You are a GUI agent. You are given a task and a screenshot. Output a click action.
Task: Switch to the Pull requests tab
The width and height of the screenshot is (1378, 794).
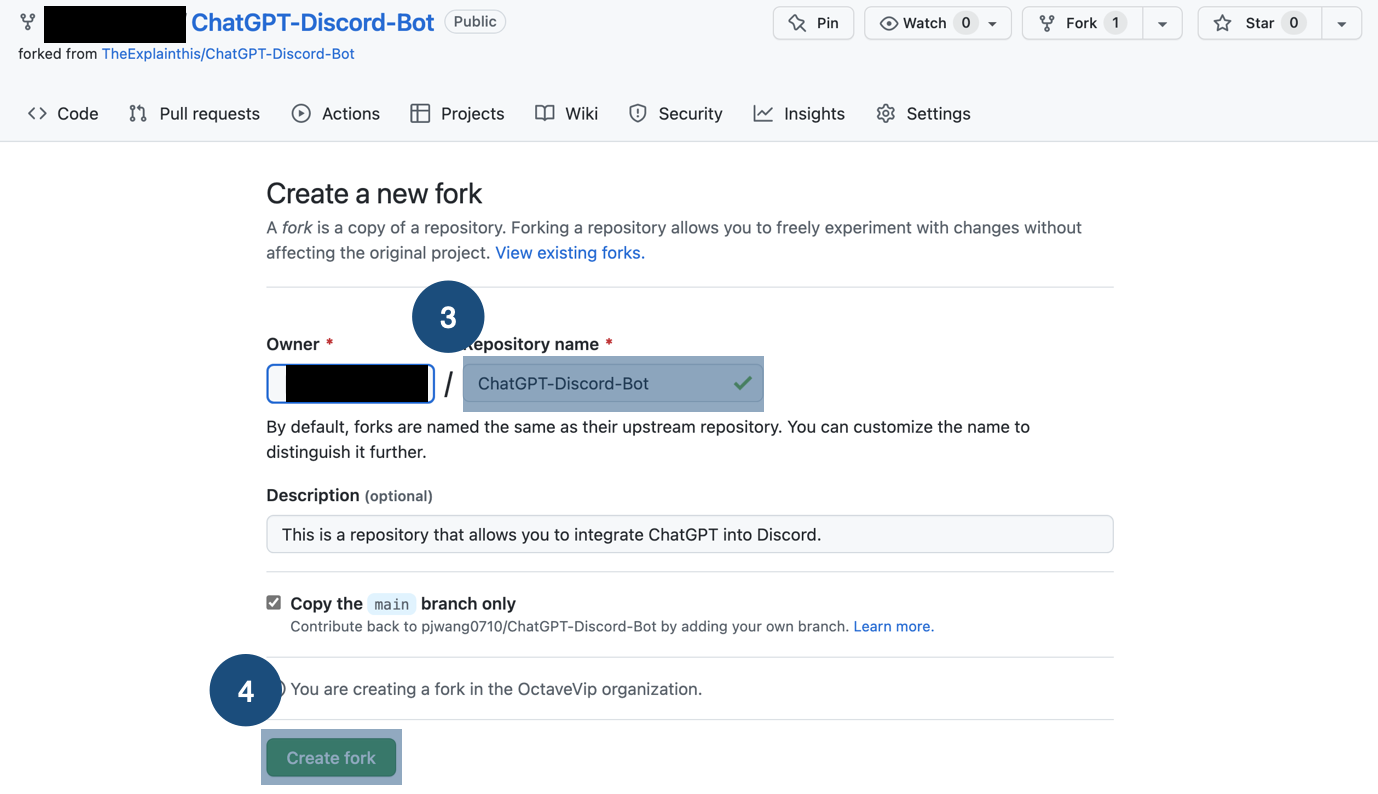tap(209, 113)
